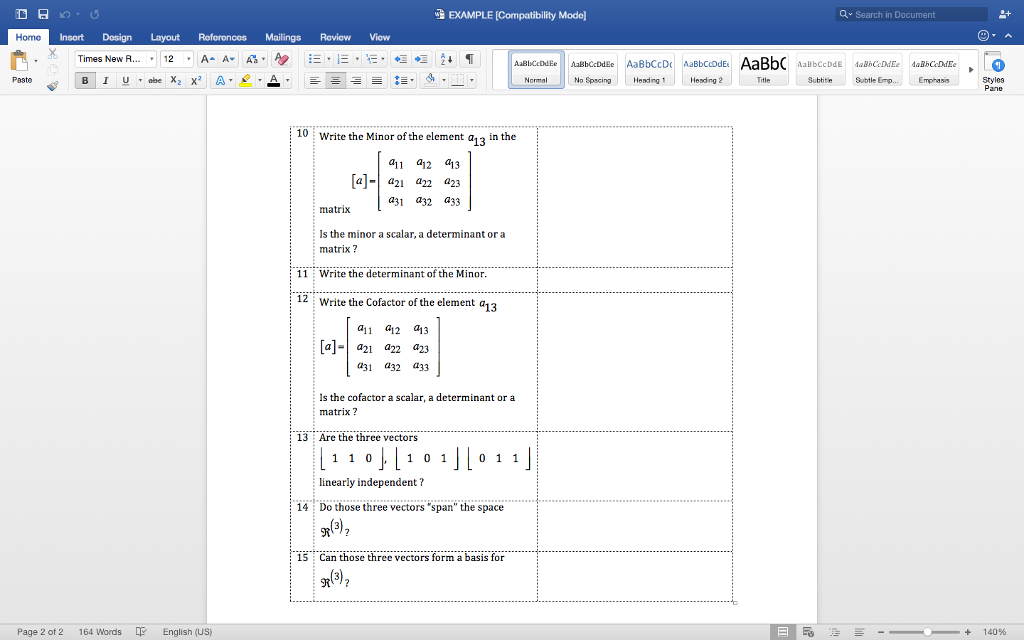The height and width of the screenshot is (640, 1024).
Task: Open spelling and grammar check in status bar
Action: tap(141, 632)
